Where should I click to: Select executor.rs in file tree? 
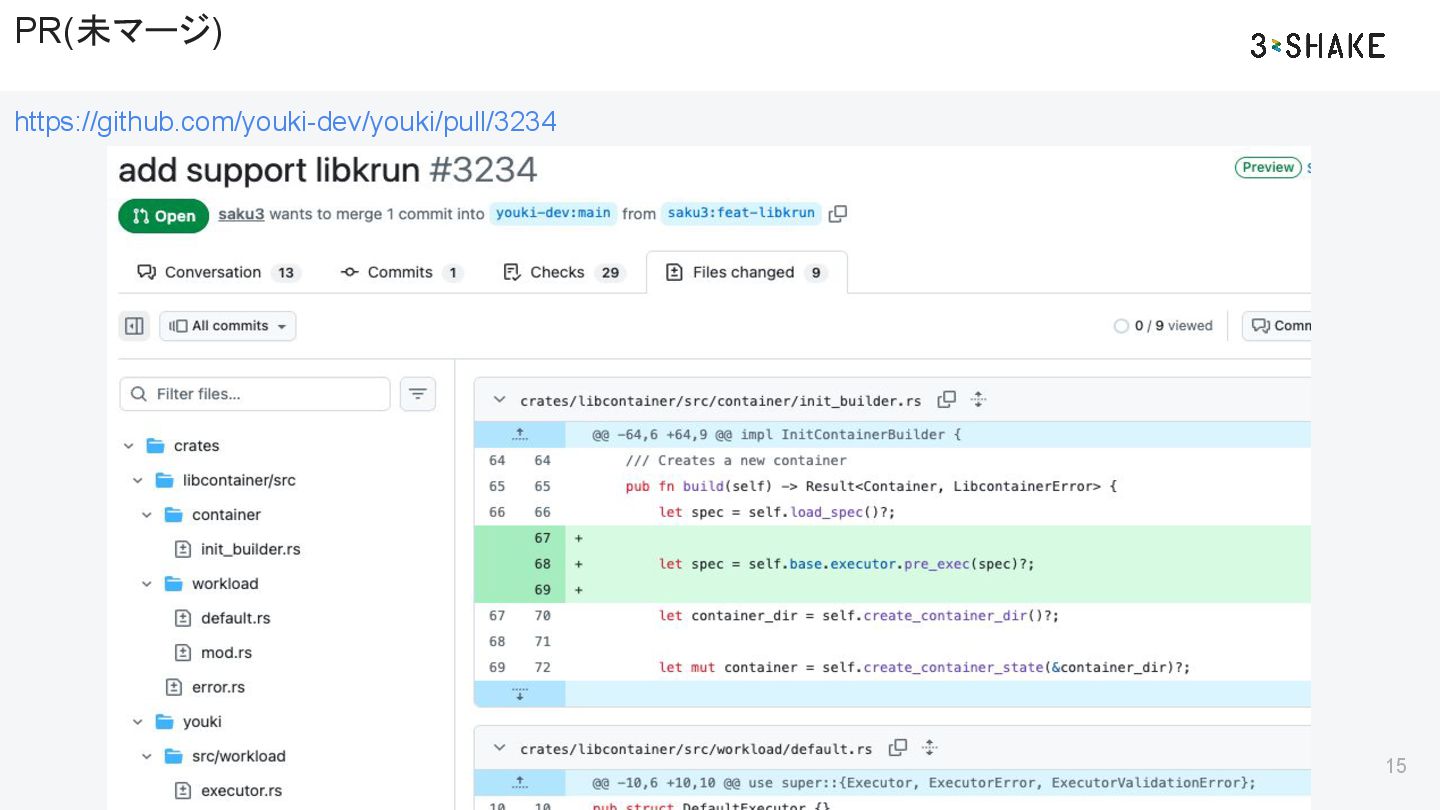(241, 791)
